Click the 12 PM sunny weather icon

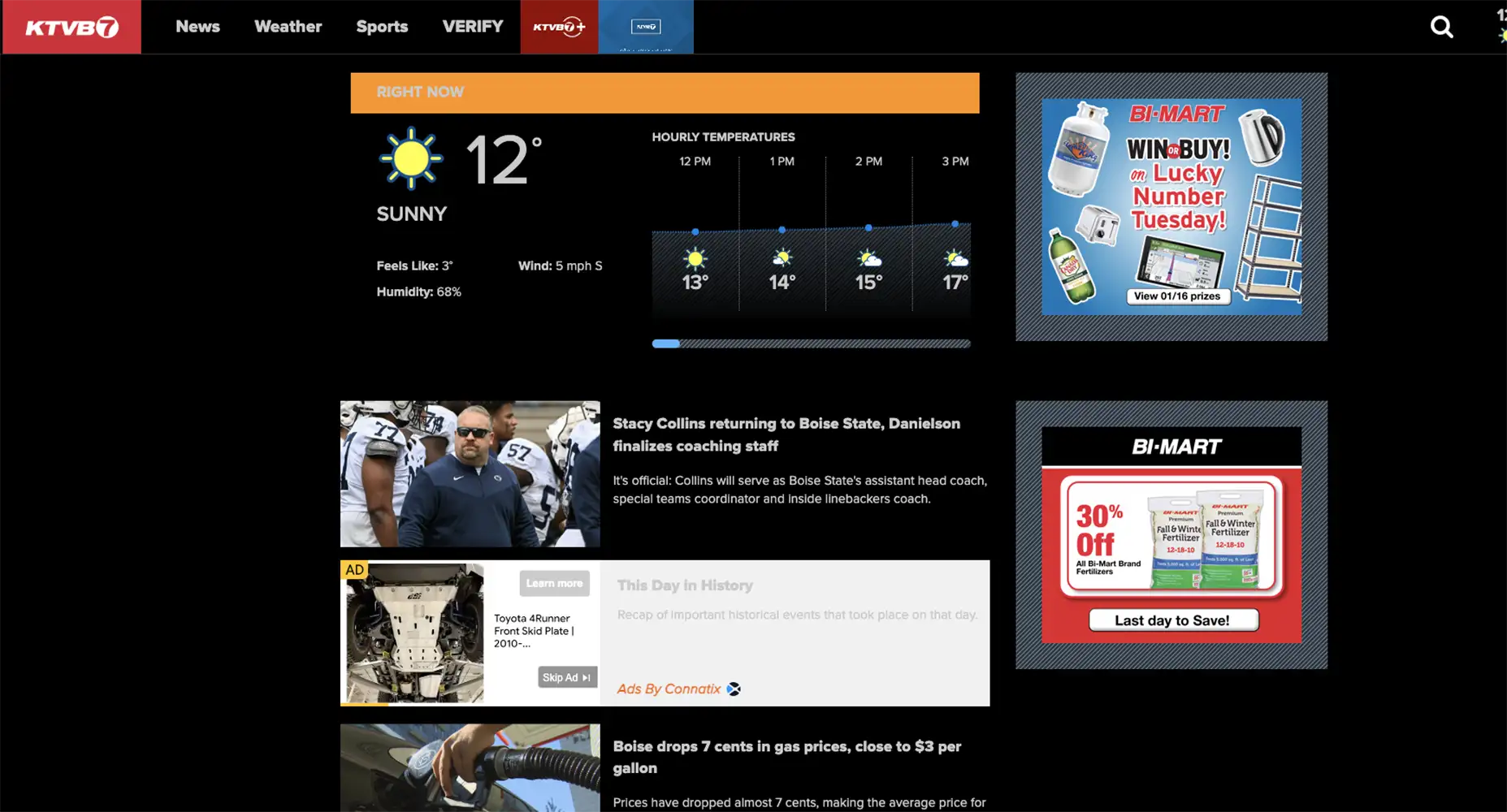695,259
